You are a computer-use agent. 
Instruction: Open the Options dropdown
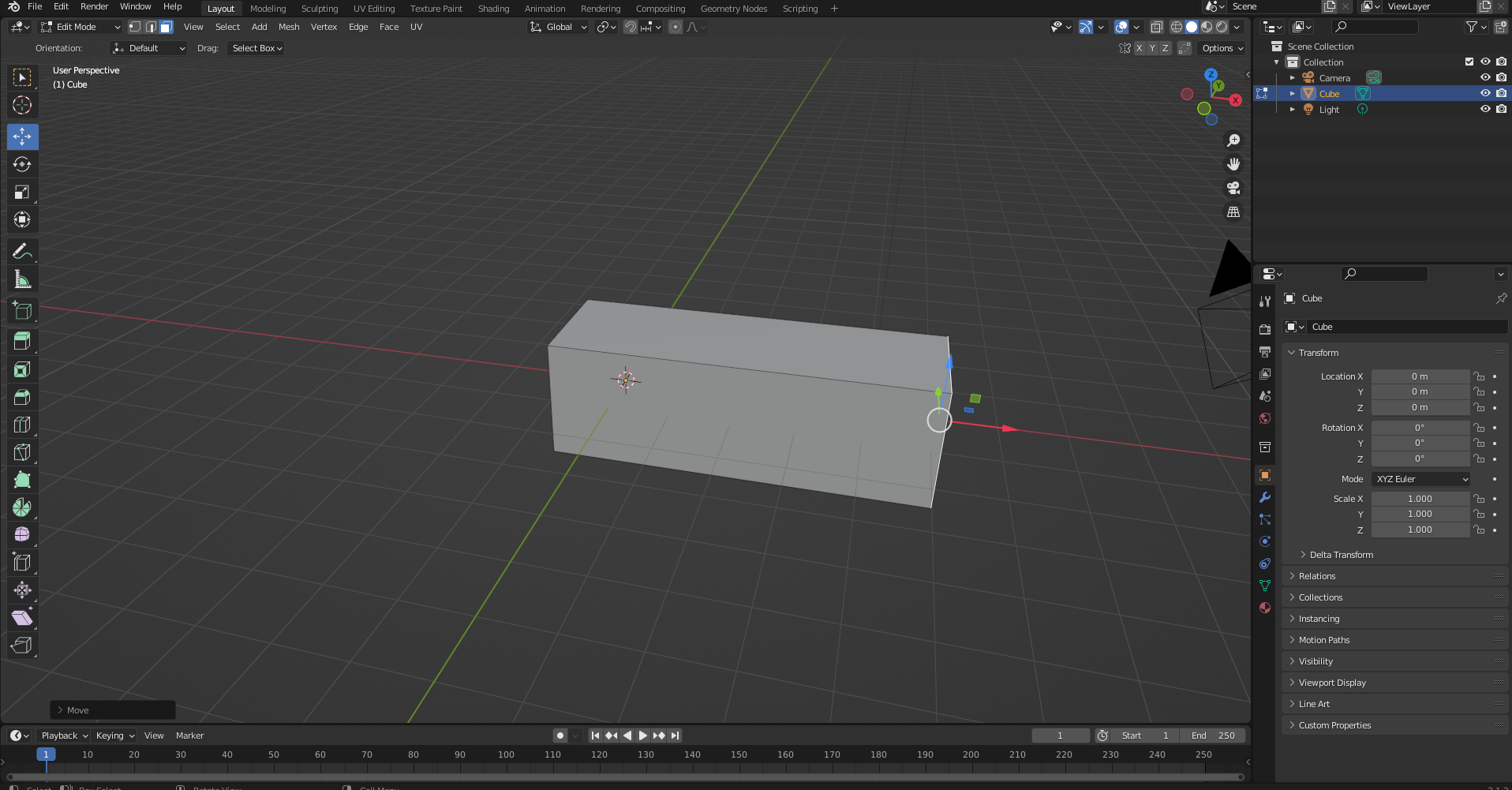1222,48
